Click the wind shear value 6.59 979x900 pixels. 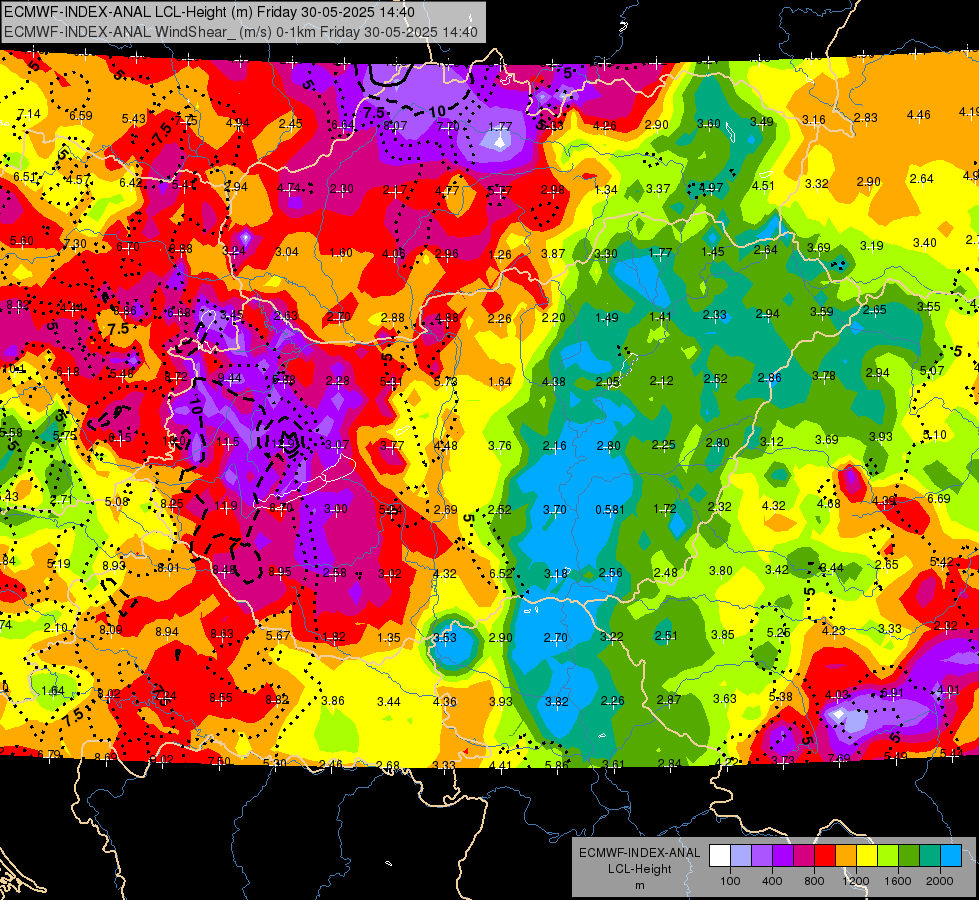[81, 116]
